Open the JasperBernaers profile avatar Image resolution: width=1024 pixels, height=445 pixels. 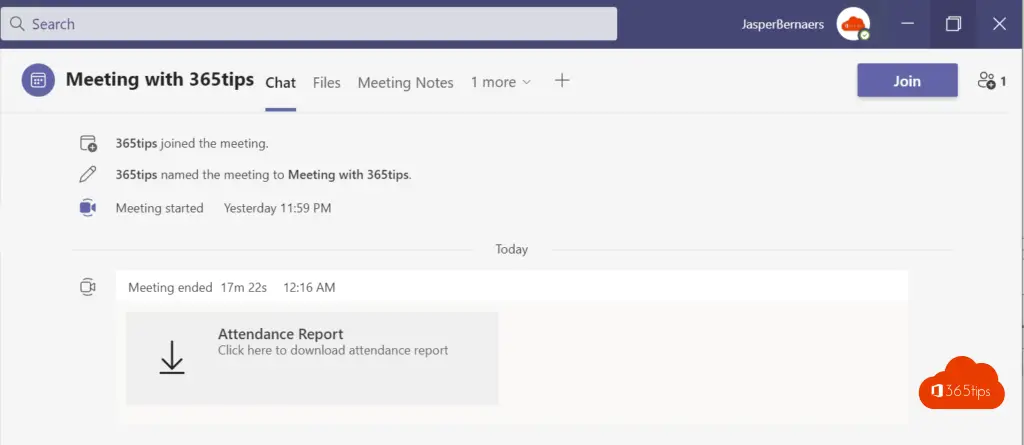coord(853,24)
